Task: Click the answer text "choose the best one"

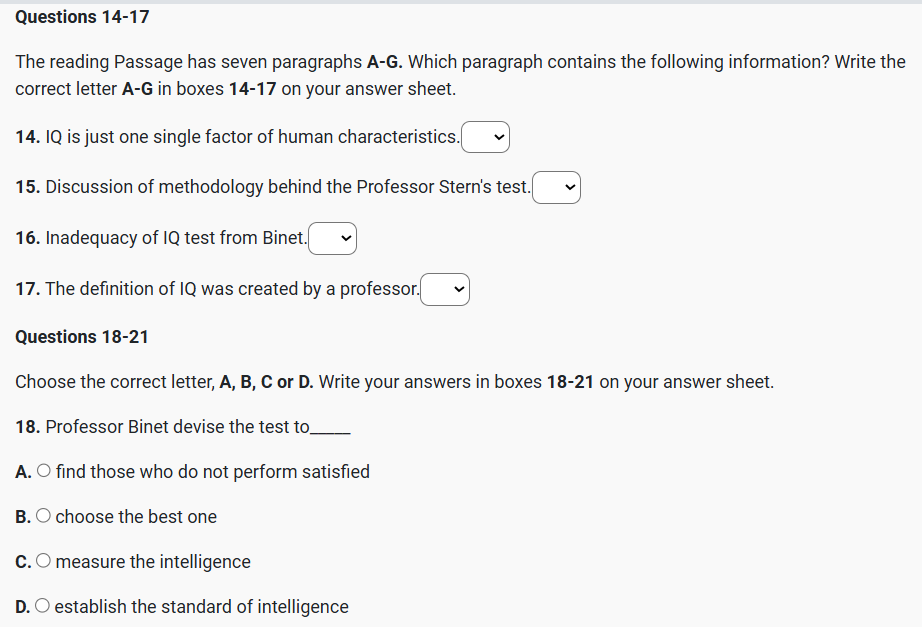Action: (136, 517)
